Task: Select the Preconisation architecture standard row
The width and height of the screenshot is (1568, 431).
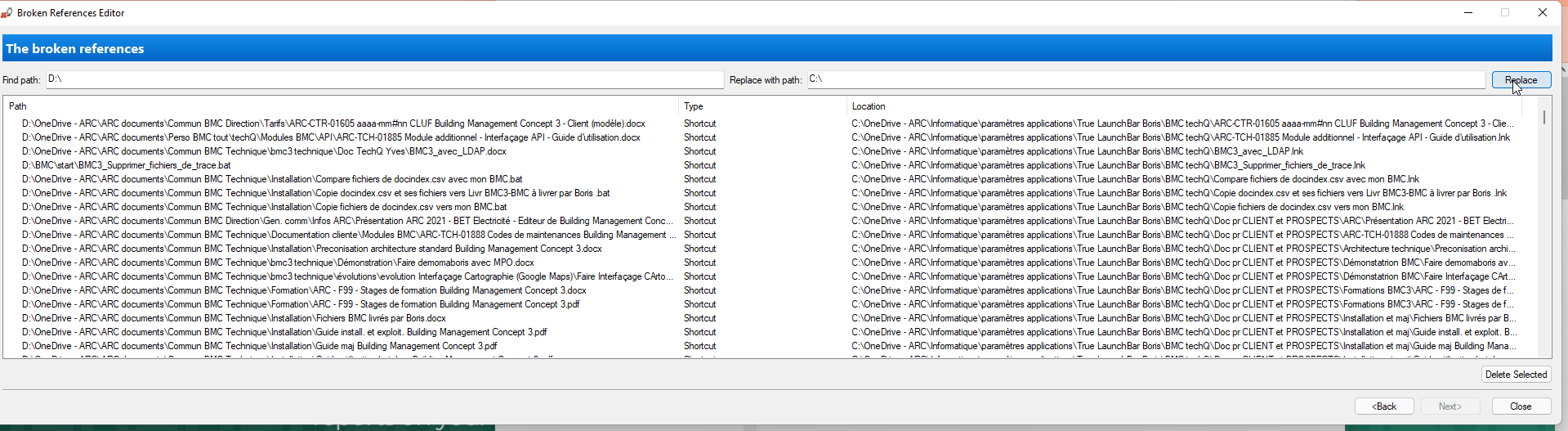Action: click(311, 249)
